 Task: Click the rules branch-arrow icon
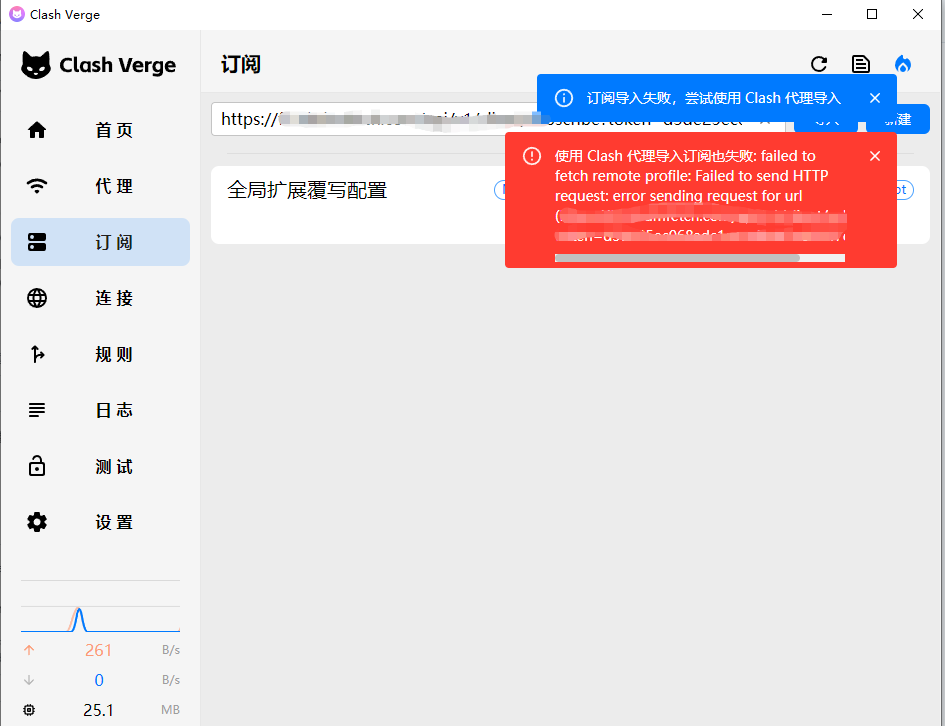[37, 354]
